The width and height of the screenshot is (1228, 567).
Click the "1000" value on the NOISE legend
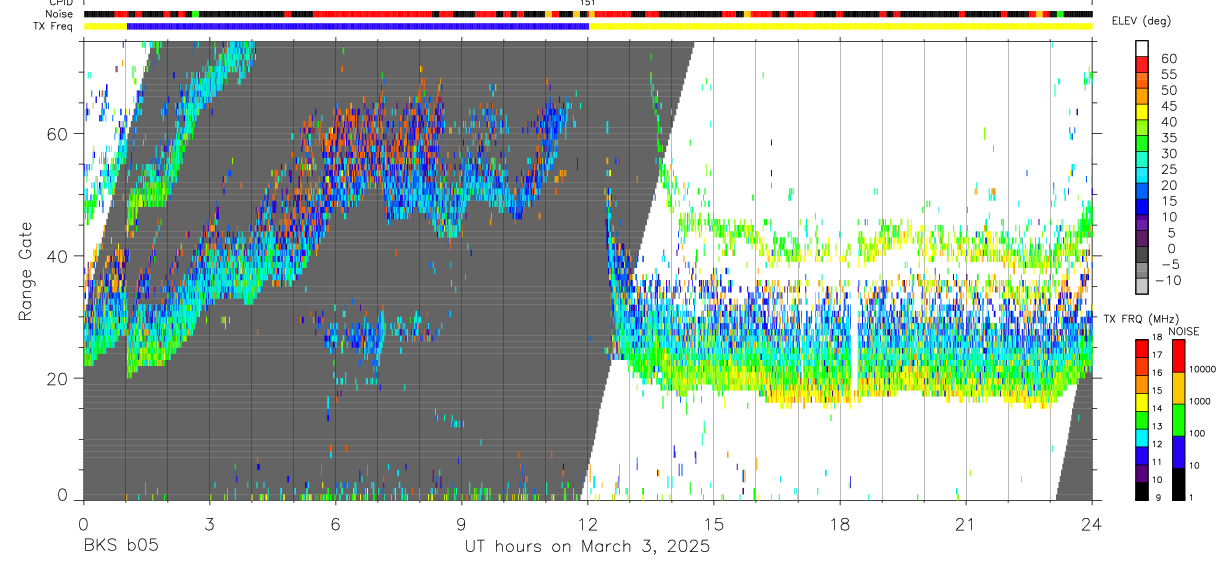pyautogui.click(x=1198, y=402)
